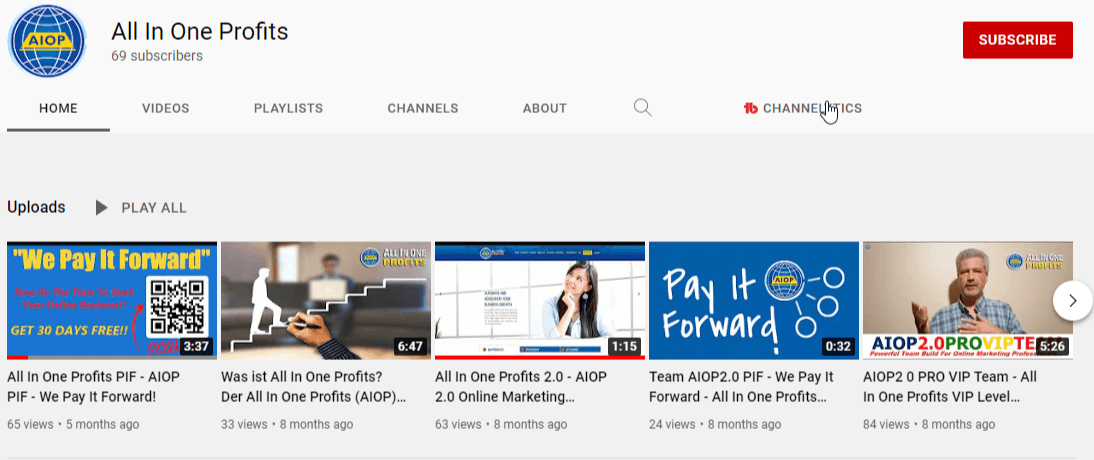Click the 1:15 duration badge

point(624,346)
